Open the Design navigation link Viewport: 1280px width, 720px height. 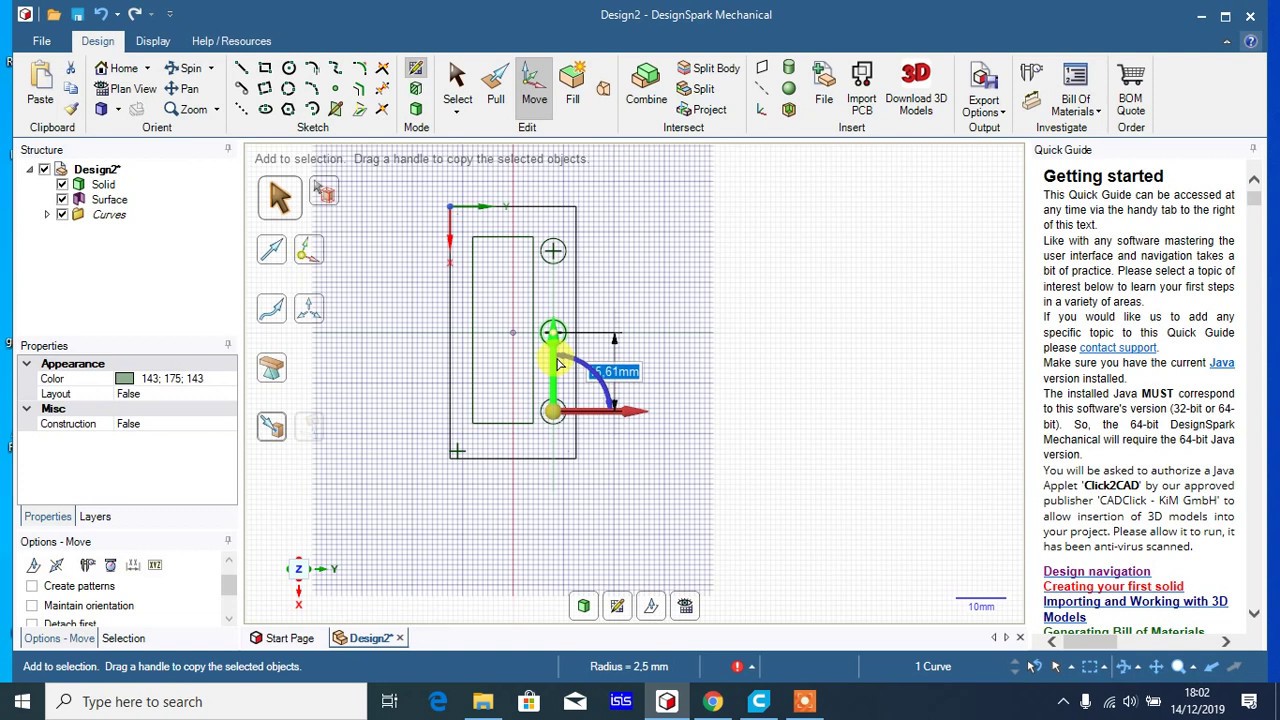coord(1096,572)
